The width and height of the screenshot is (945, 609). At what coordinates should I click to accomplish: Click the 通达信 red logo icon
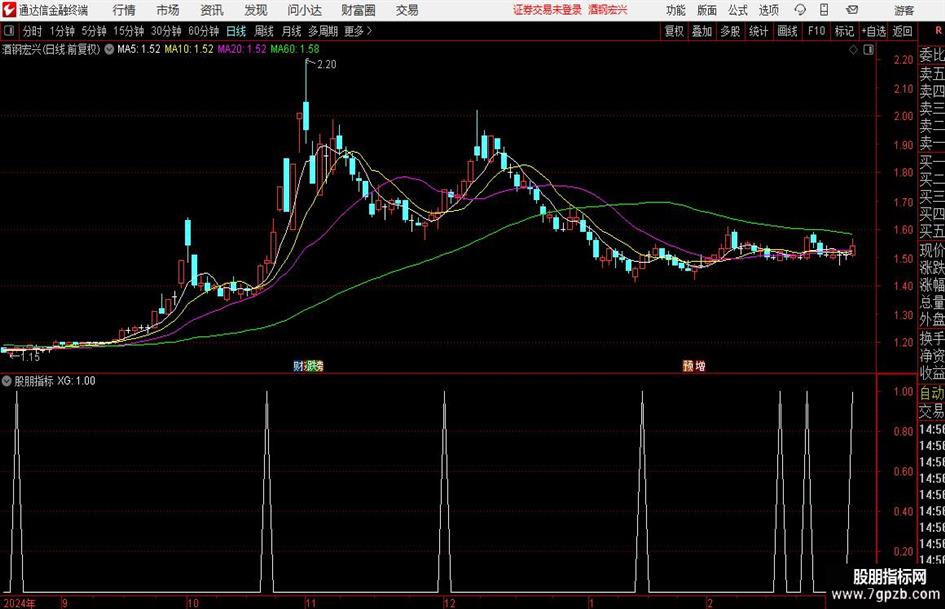click(9, 10)
